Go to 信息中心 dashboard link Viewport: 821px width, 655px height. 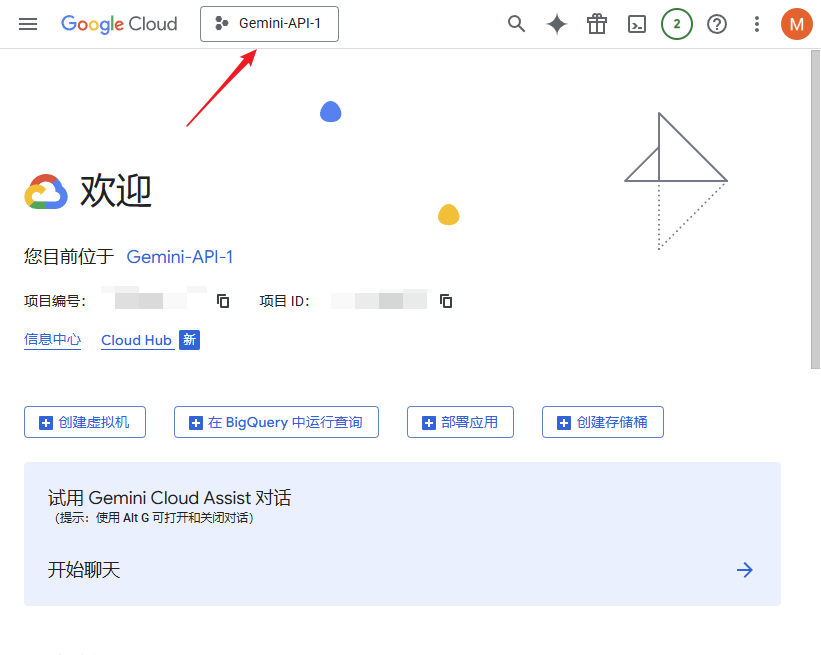point(52,340)
